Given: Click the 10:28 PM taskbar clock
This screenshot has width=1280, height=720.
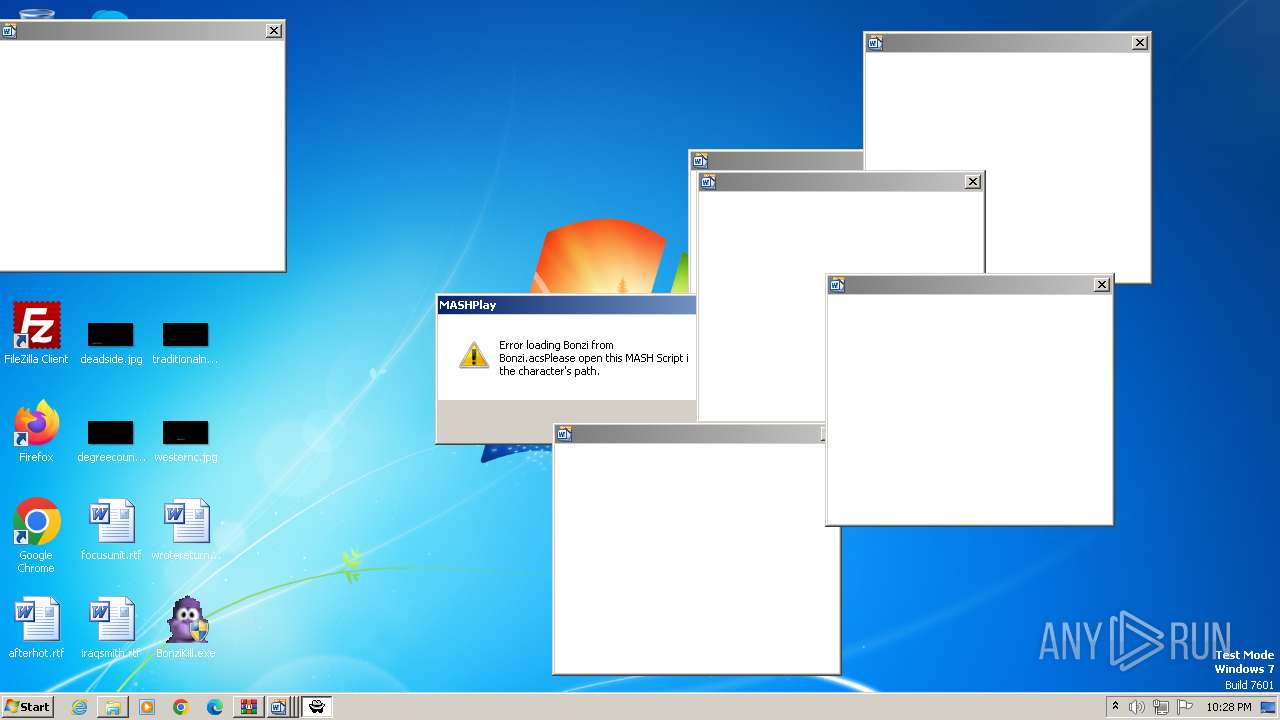Looking at the screenshot, I should click(1228, 707).
